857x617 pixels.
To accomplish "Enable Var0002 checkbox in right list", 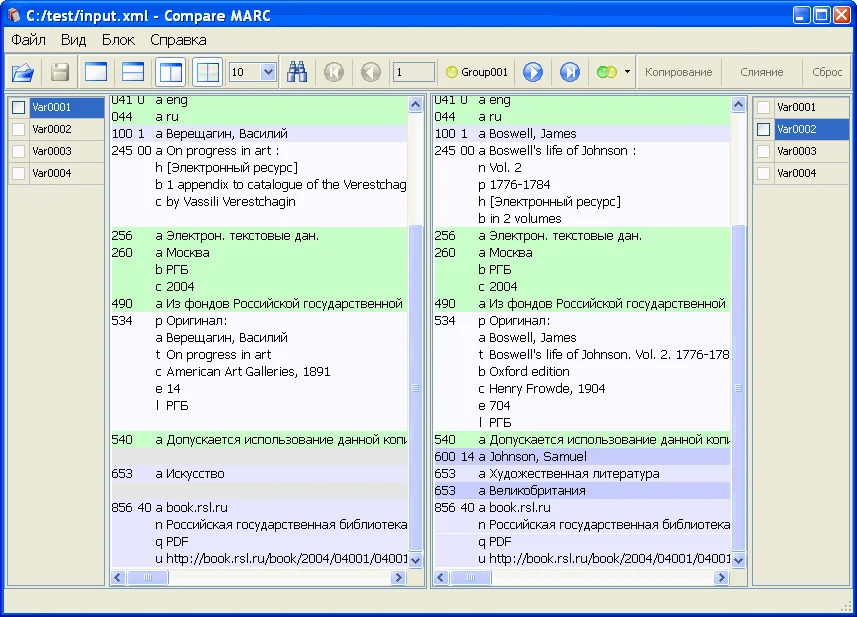I will [763, 130].
